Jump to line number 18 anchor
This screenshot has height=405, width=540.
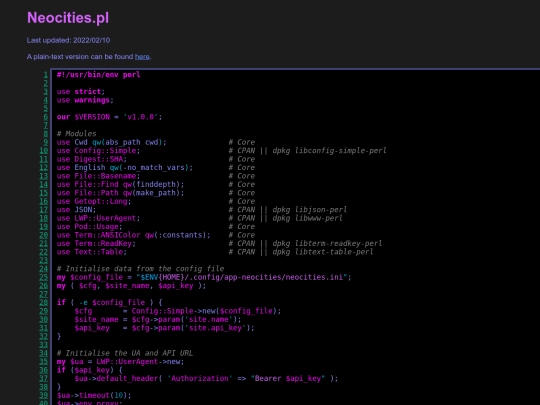44,218
